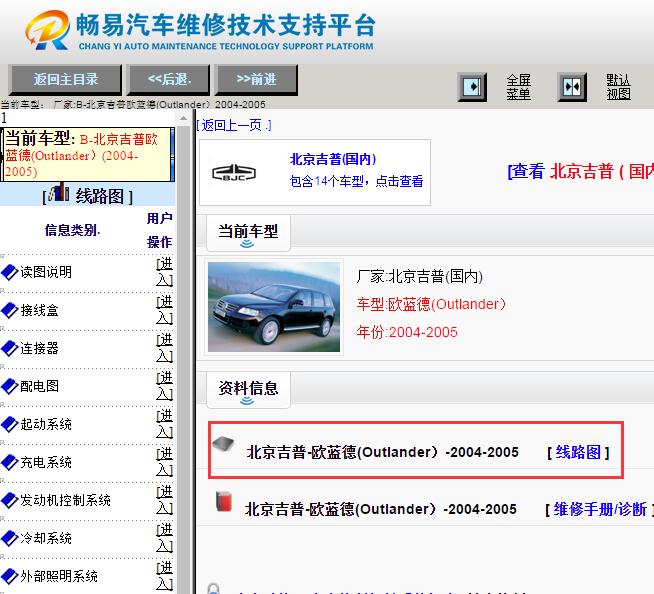The height and width of the screenshot is (594, 654).
Task: Go forward with >>前进 button
Action: coord(256,79)
